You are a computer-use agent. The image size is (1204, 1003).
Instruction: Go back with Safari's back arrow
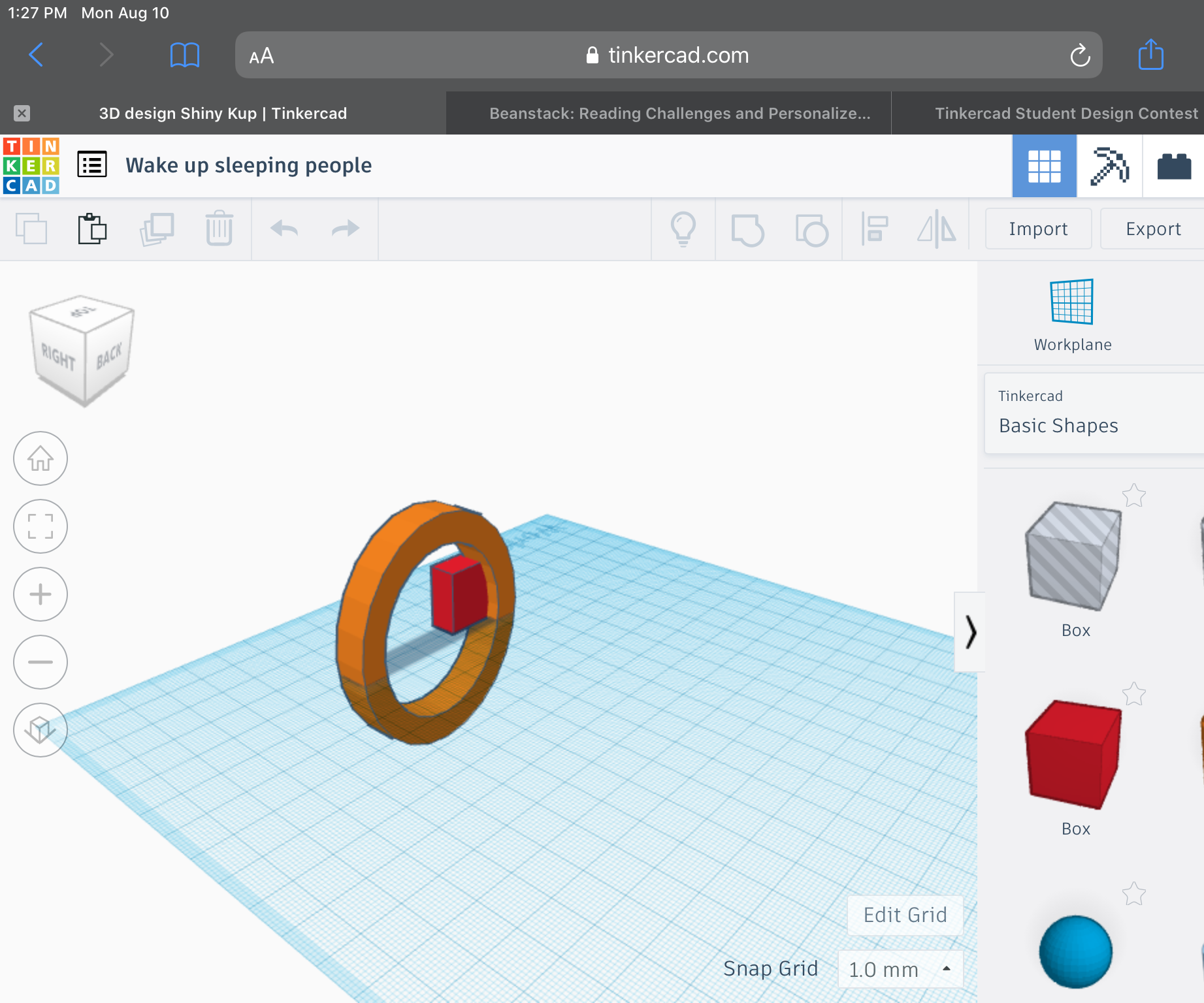[37, 55]
